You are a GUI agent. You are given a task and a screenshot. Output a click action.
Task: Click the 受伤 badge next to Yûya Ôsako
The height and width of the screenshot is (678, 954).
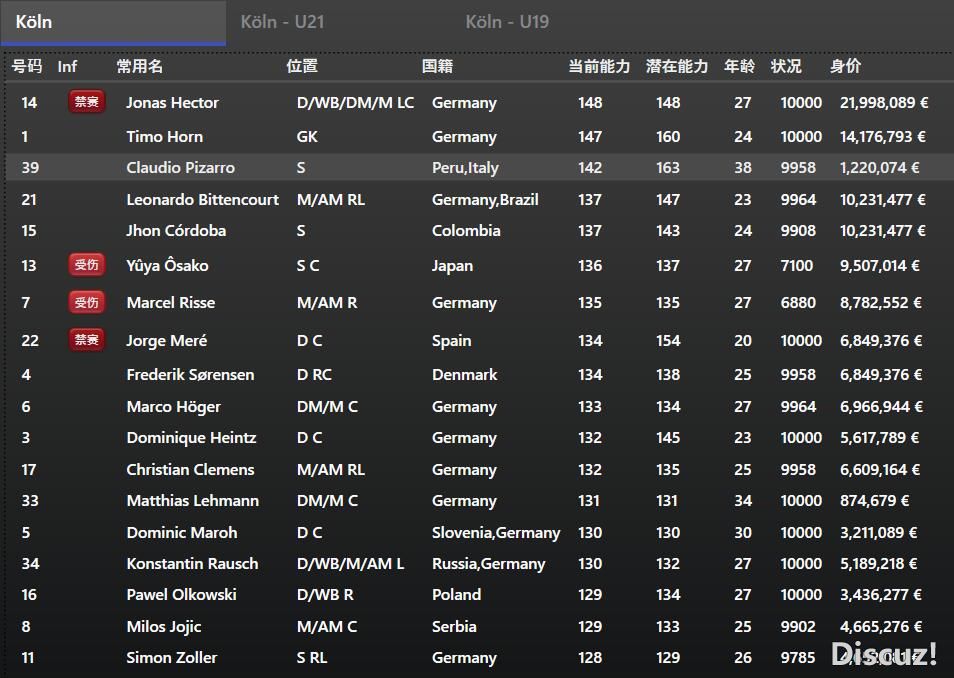[x=86, y=265]
